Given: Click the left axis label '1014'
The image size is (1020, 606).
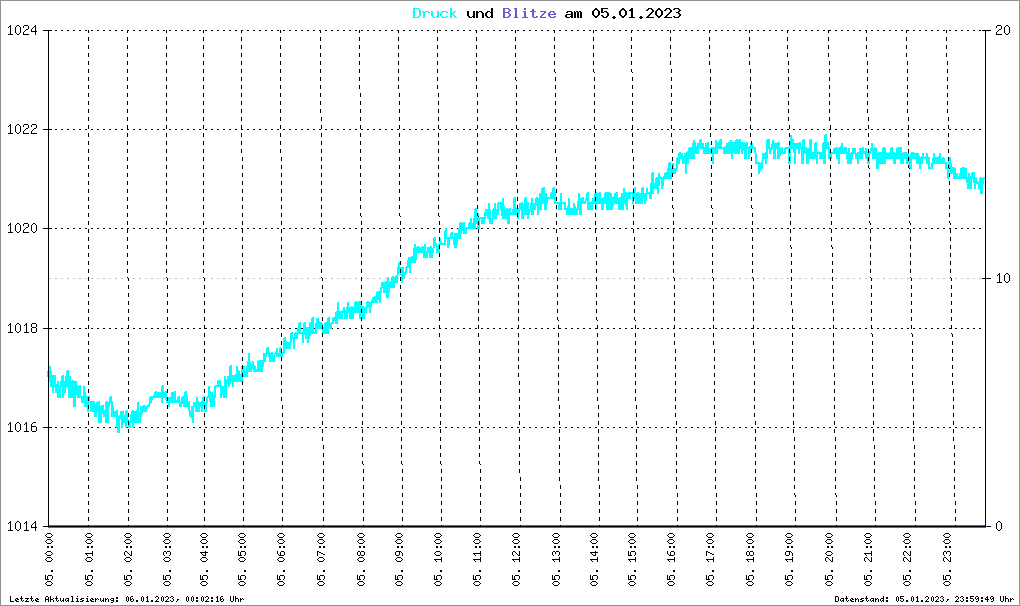Looking at the screenshot, I should tap(20, 527).
